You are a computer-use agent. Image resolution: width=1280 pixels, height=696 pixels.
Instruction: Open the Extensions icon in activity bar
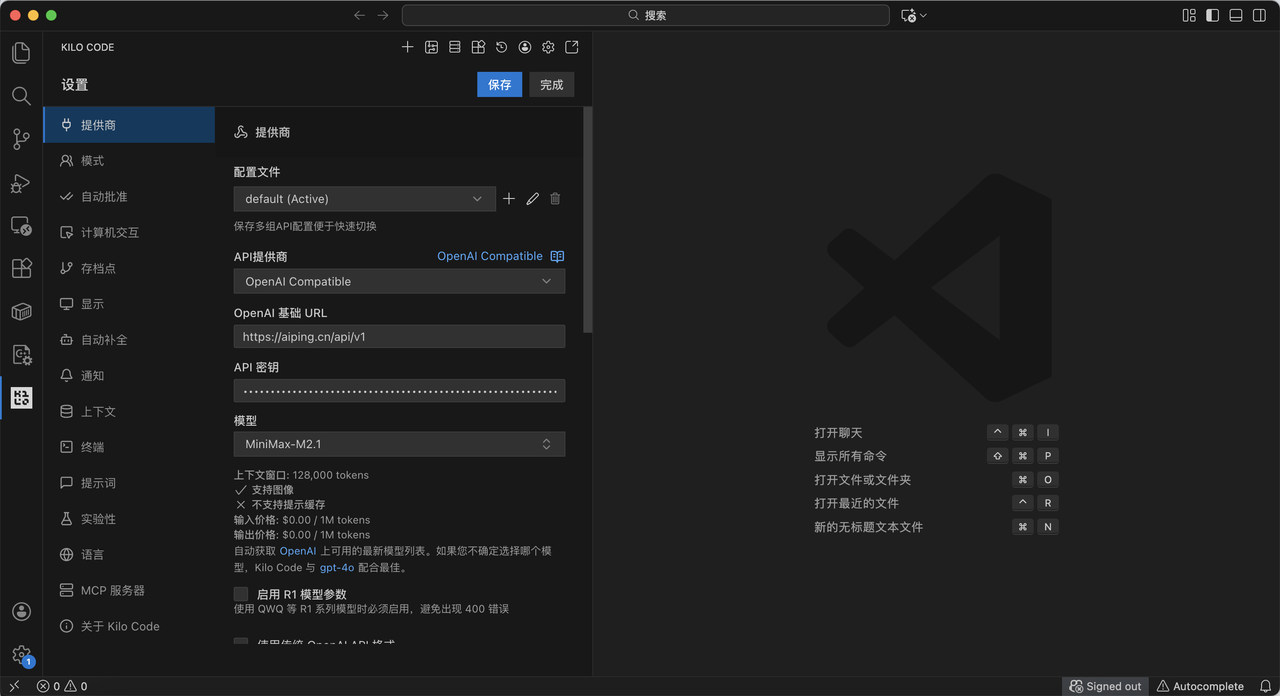(21, 268)
